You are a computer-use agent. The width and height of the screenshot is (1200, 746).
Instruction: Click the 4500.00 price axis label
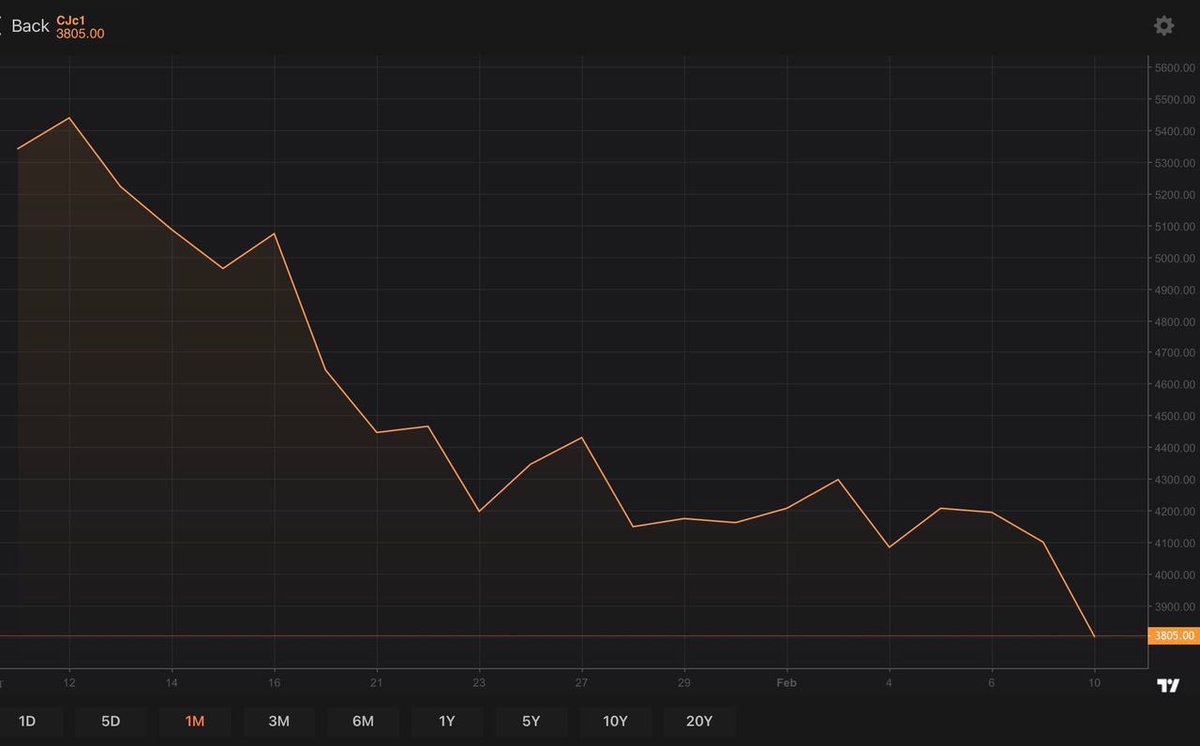[1174, 417]
